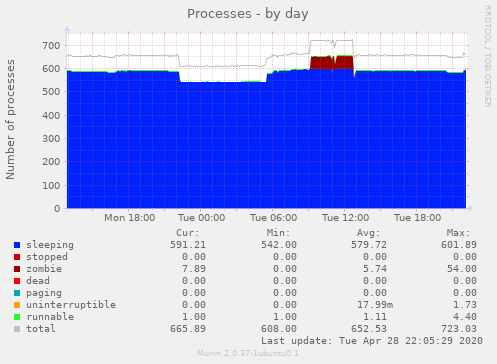Click the 'Mon 18:00' x-axis label

[130, 218]
